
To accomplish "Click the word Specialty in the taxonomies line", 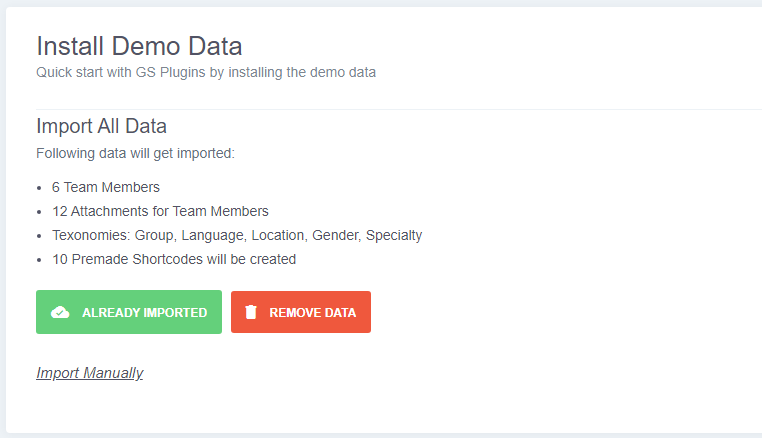I will [x=394, y=235].
